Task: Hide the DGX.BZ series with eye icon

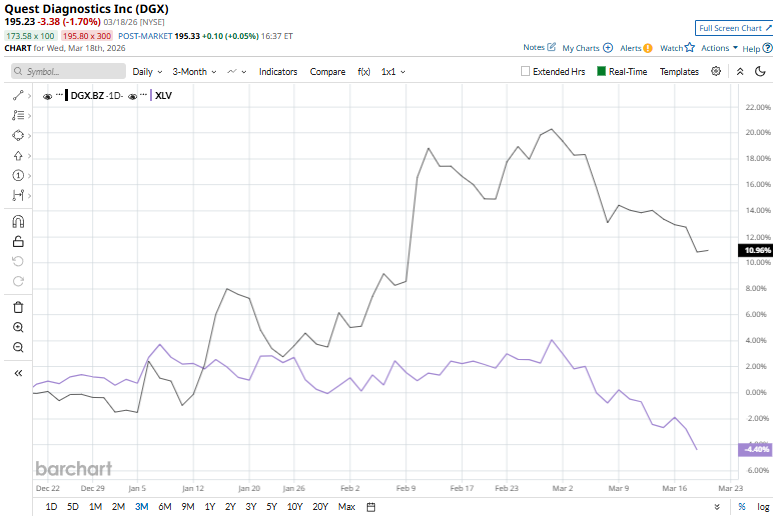Action: 47,96
